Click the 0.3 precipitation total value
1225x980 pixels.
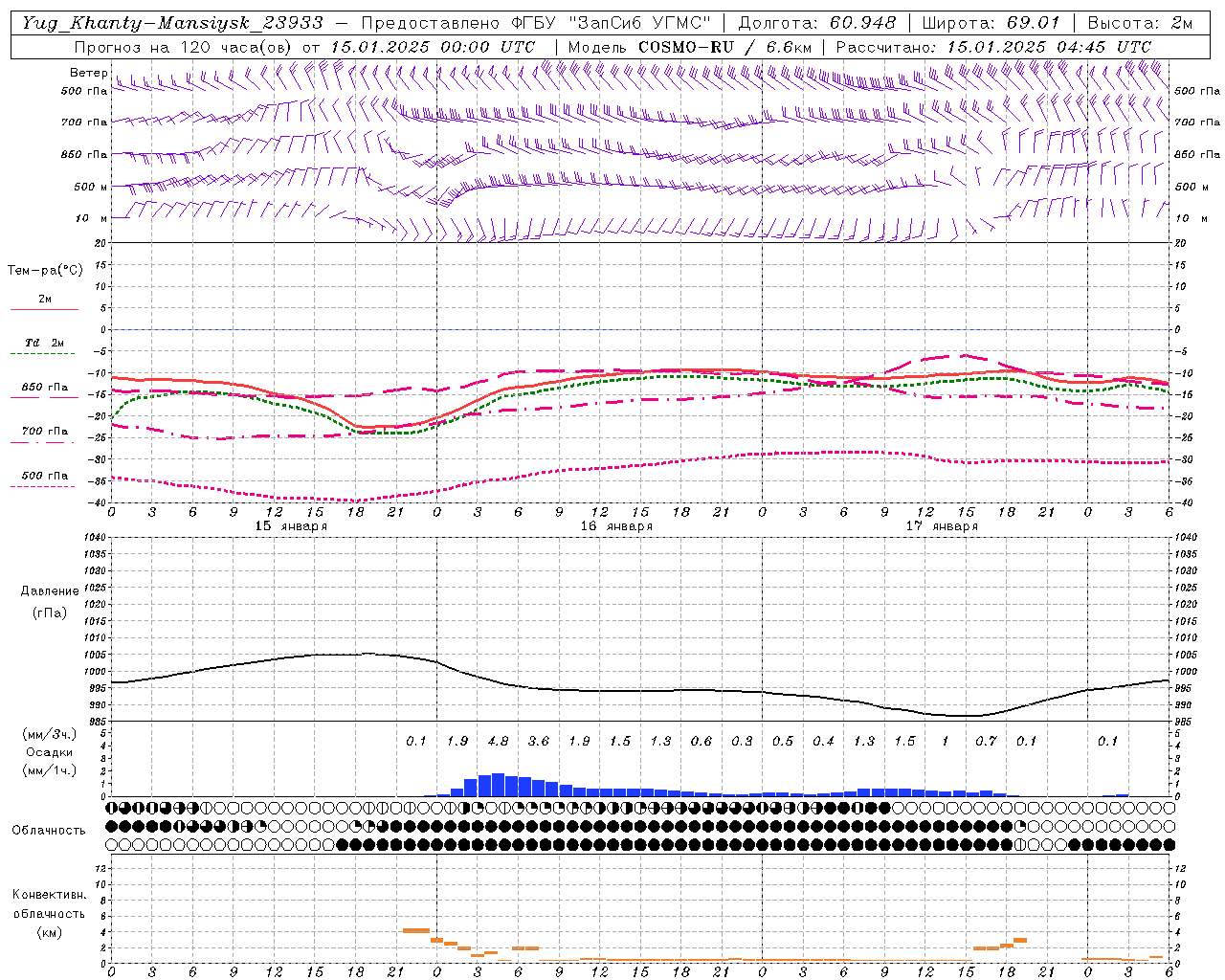pyautogui.click(x=742, y=742)
